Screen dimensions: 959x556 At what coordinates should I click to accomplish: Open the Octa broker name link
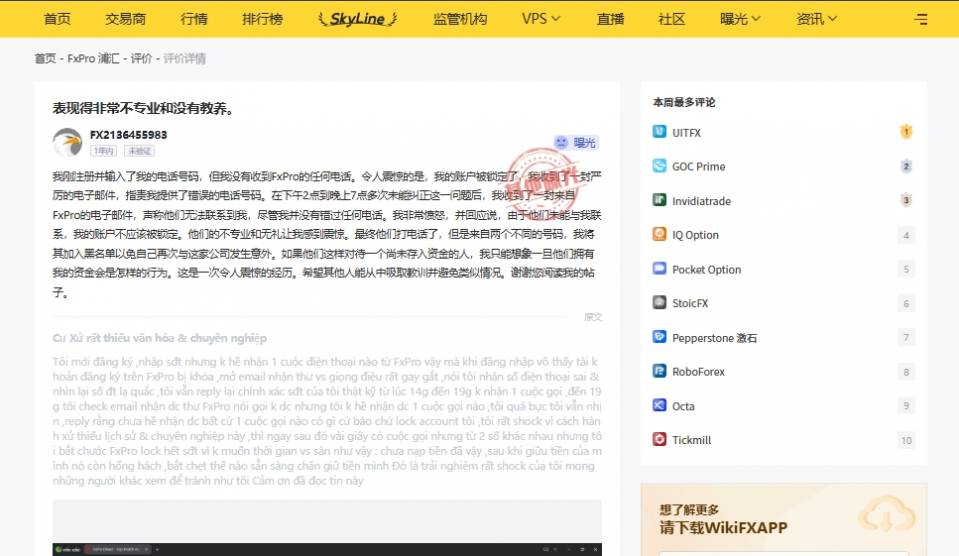[683, 406]
